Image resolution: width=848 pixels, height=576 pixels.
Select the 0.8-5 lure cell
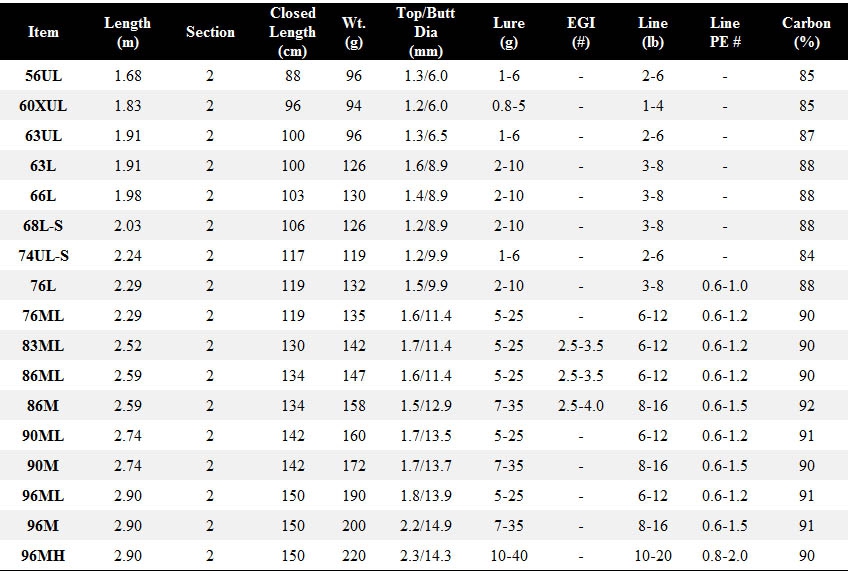click(x=509, y=105)
